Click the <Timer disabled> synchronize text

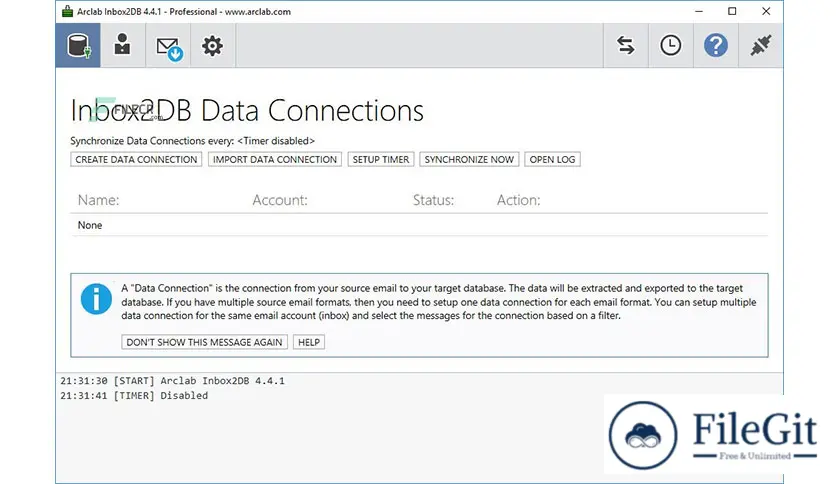[x=276, y=141]
